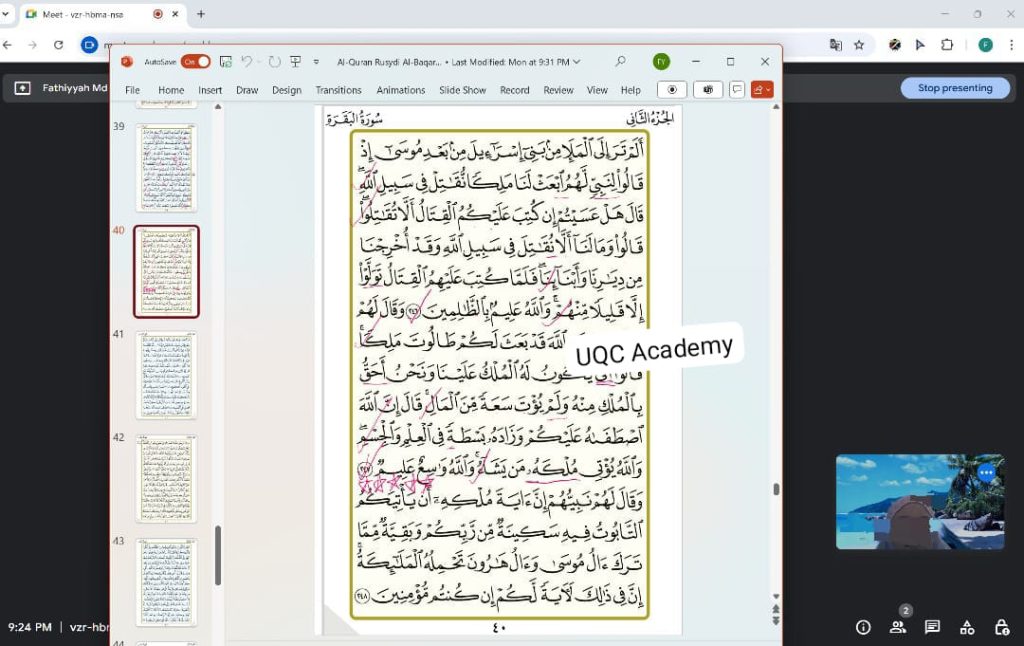This screenshot has width=1024, height=646.
Task: Open Meet host controls lock icon
Action: (1001, 627)
